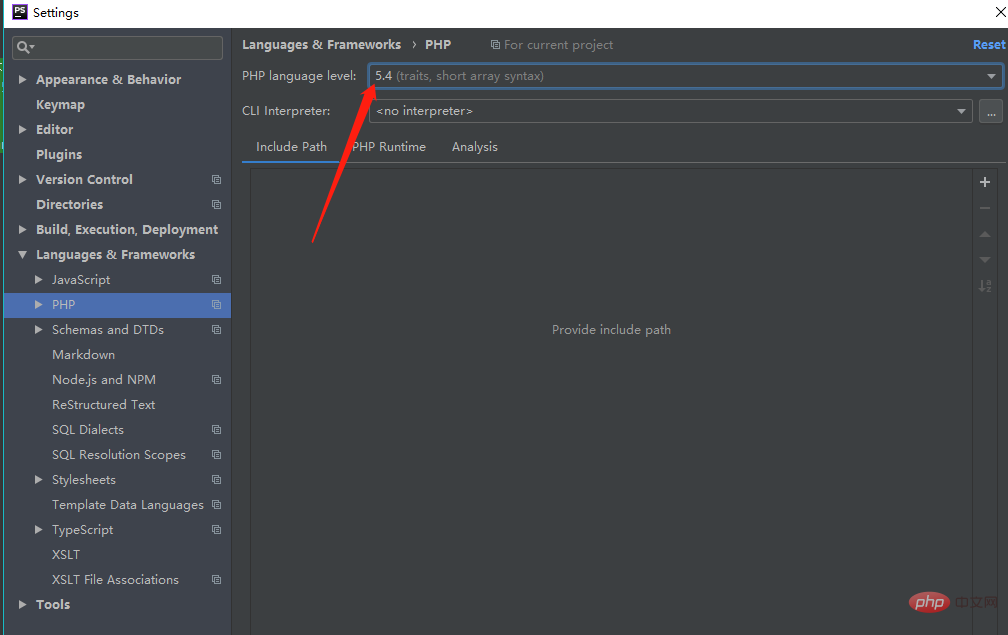
Task: Open the CLI Interpreter dropdown
Action: point(670,111)
